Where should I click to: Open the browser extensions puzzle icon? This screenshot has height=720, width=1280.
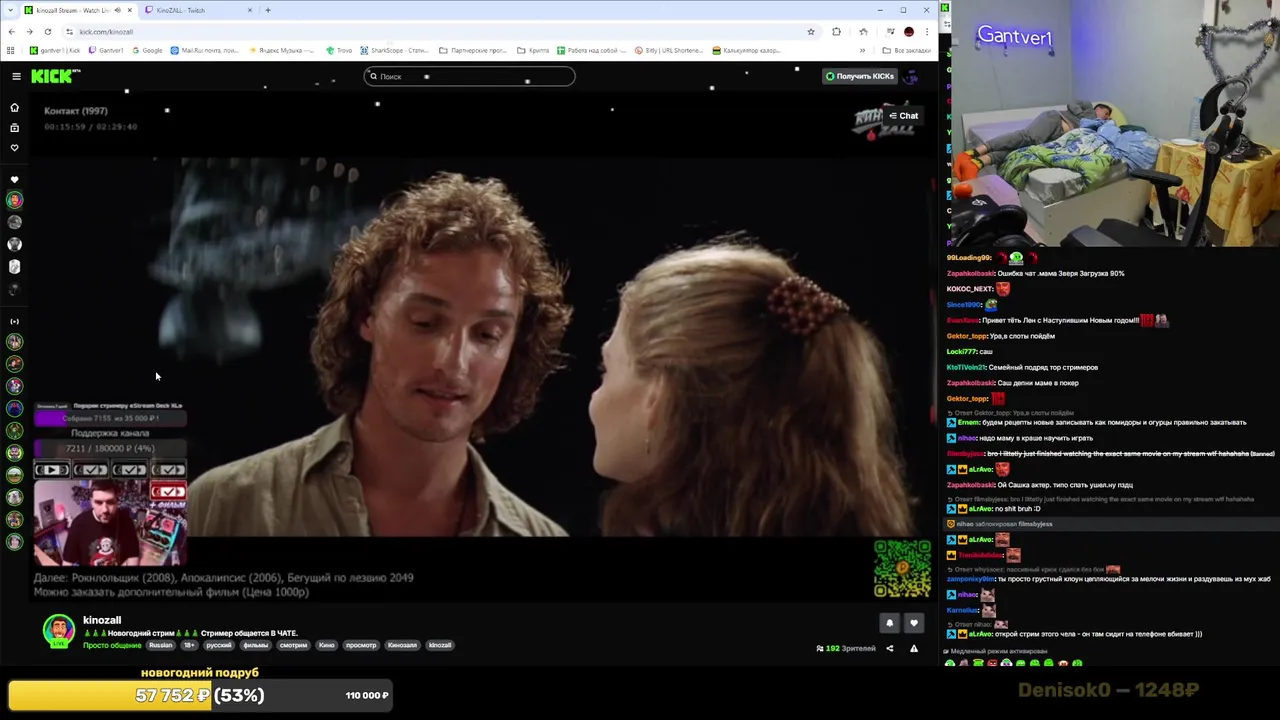836,31
